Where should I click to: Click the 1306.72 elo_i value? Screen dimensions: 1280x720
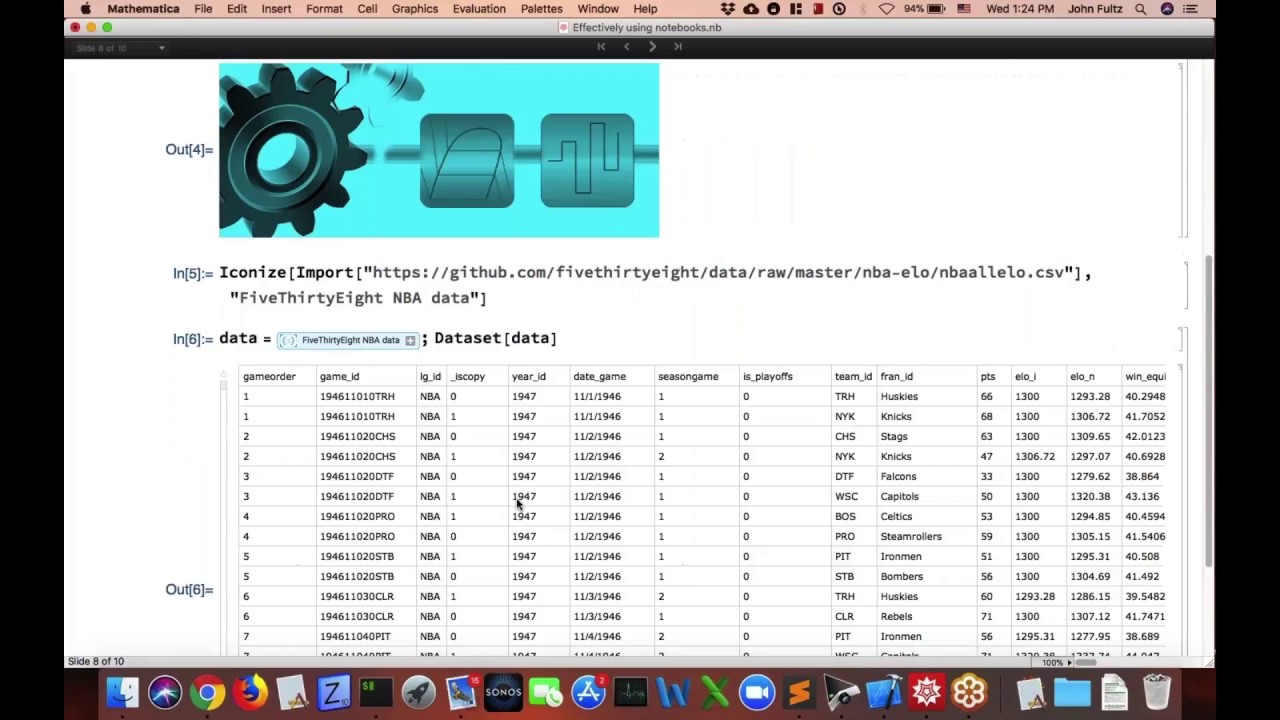[x=1034, y=457]
